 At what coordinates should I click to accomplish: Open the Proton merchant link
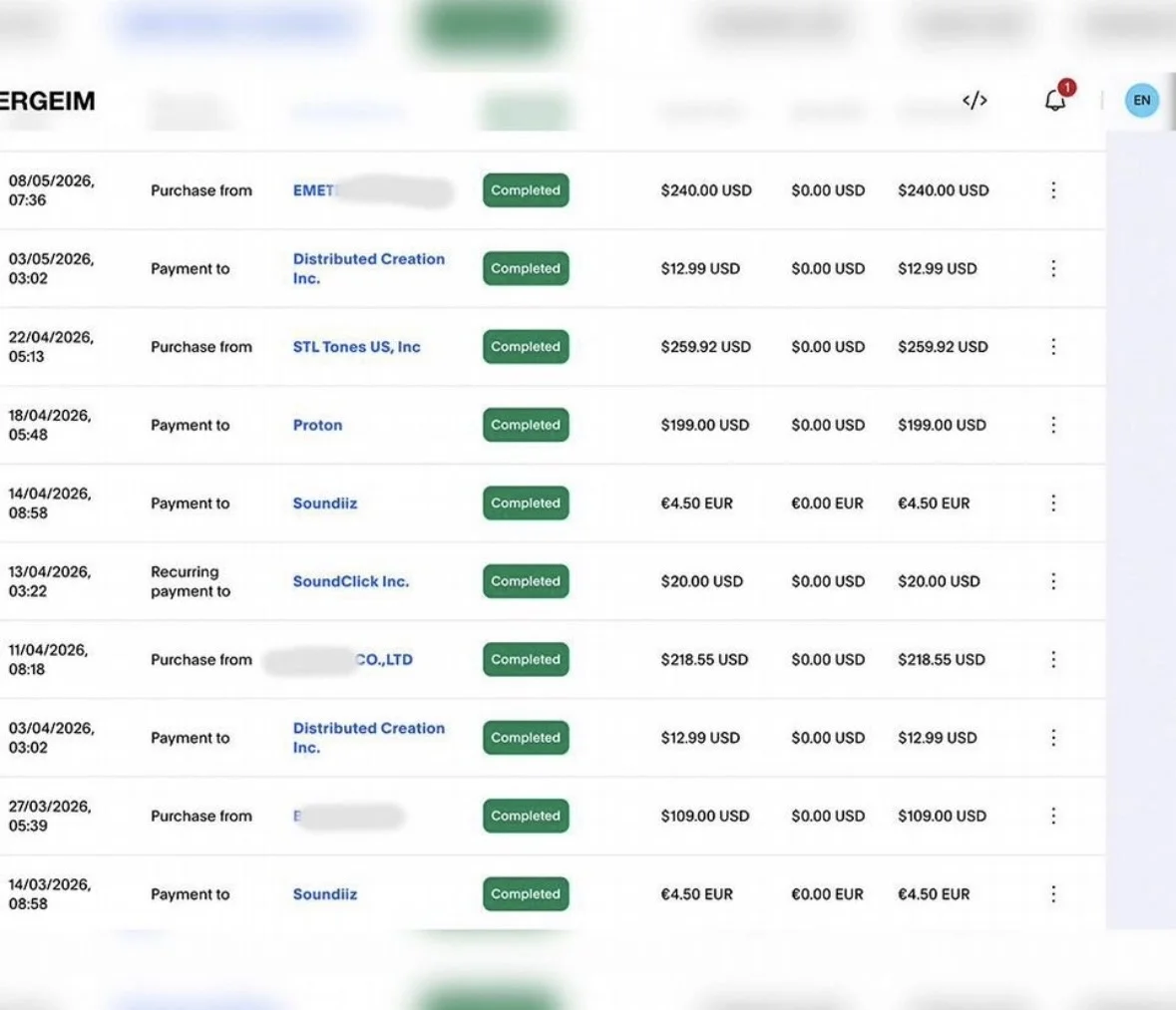(x=317, y=425)
